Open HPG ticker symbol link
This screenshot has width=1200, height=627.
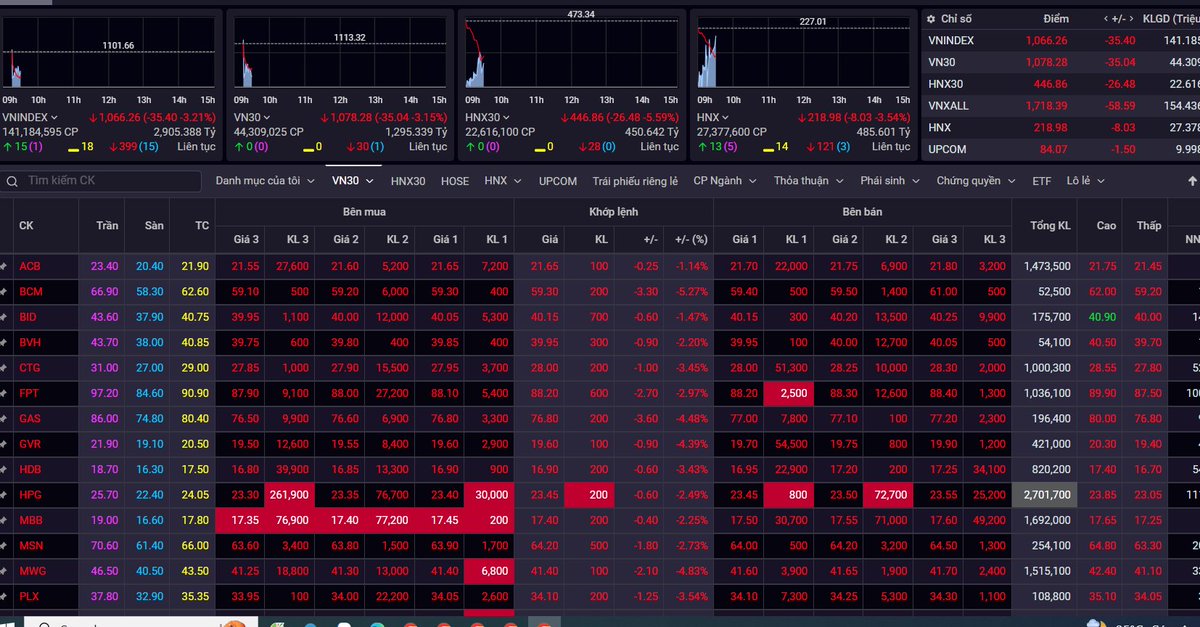pos(30,495)
